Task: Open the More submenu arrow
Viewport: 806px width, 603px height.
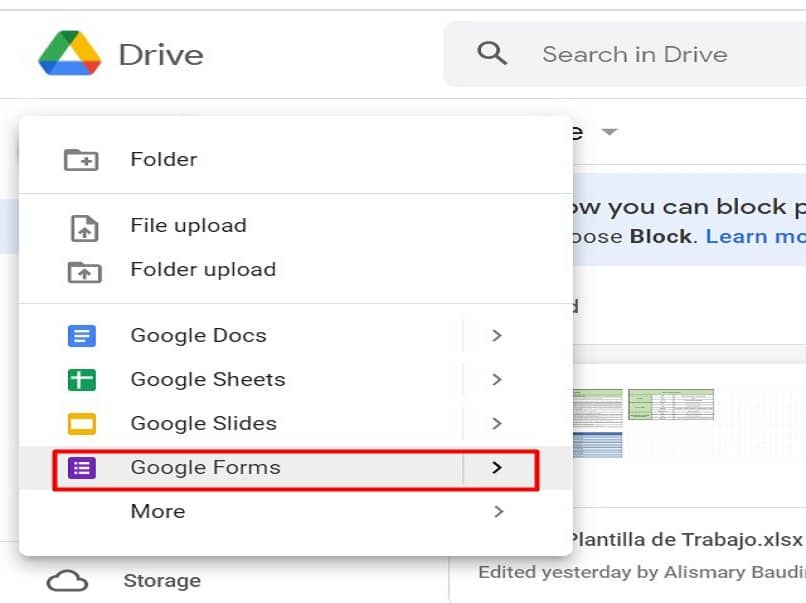Action: point(497,511)
